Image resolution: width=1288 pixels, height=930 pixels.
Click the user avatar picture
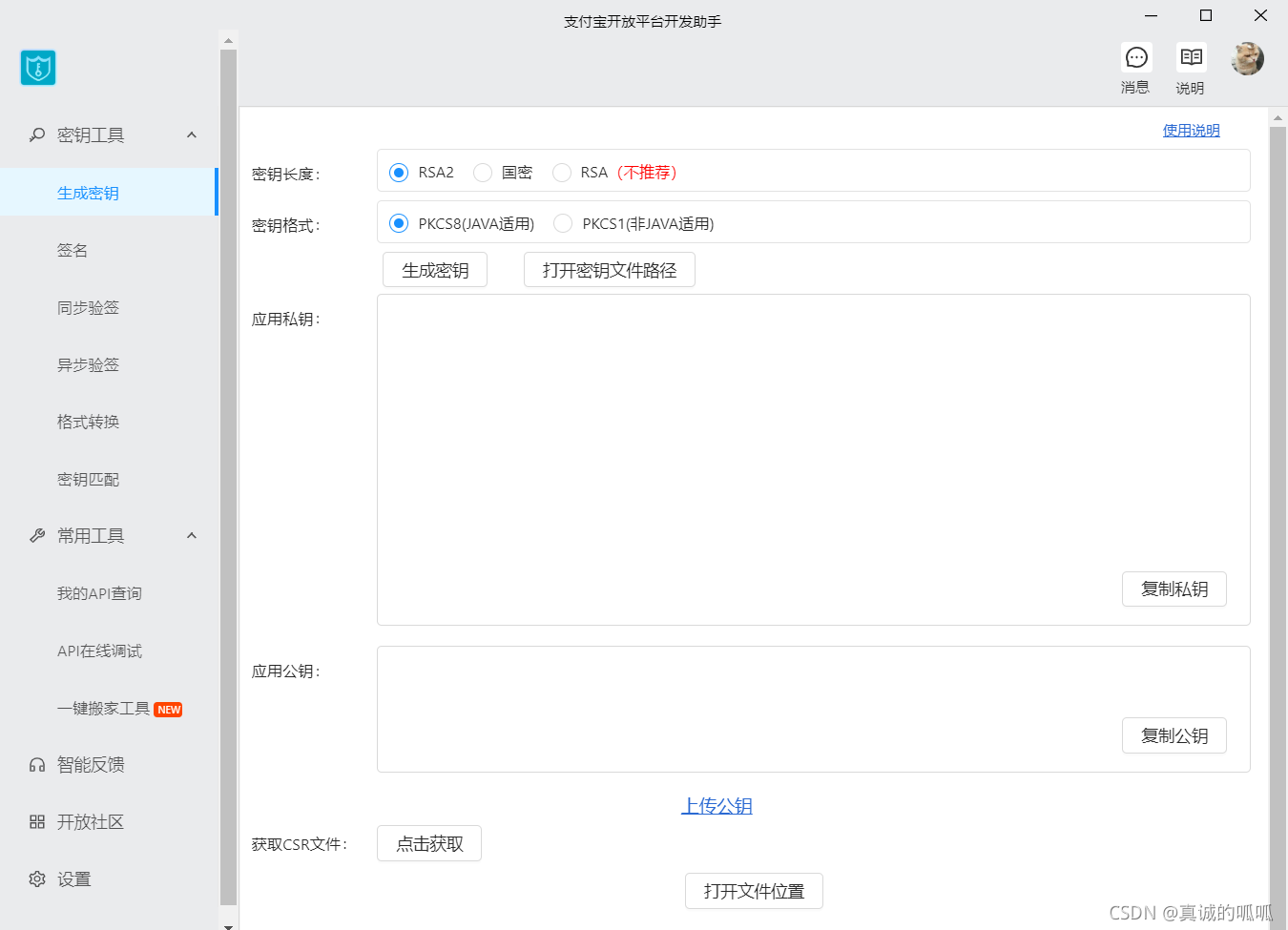pyautogui.click(x=1247, y=59)
